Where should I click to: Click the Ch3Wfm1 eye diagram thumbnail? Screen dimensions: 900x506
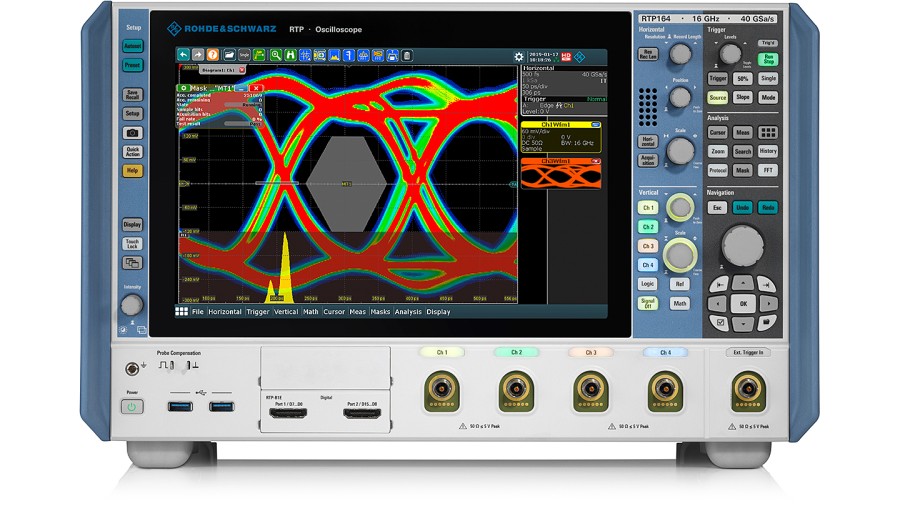click(559, 175)
